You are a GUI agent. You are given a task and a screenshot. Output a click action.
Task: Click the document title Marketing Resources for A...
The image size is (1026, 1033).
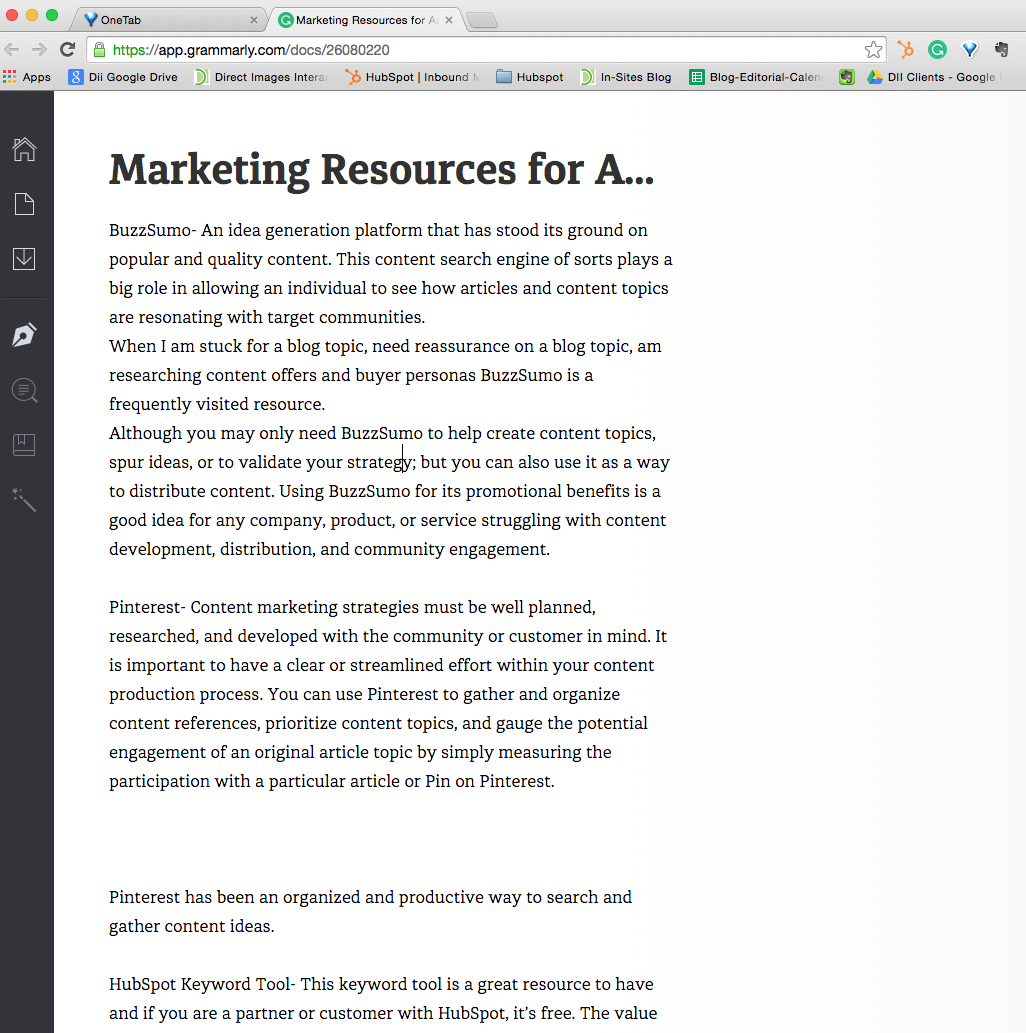pos(382,169)
